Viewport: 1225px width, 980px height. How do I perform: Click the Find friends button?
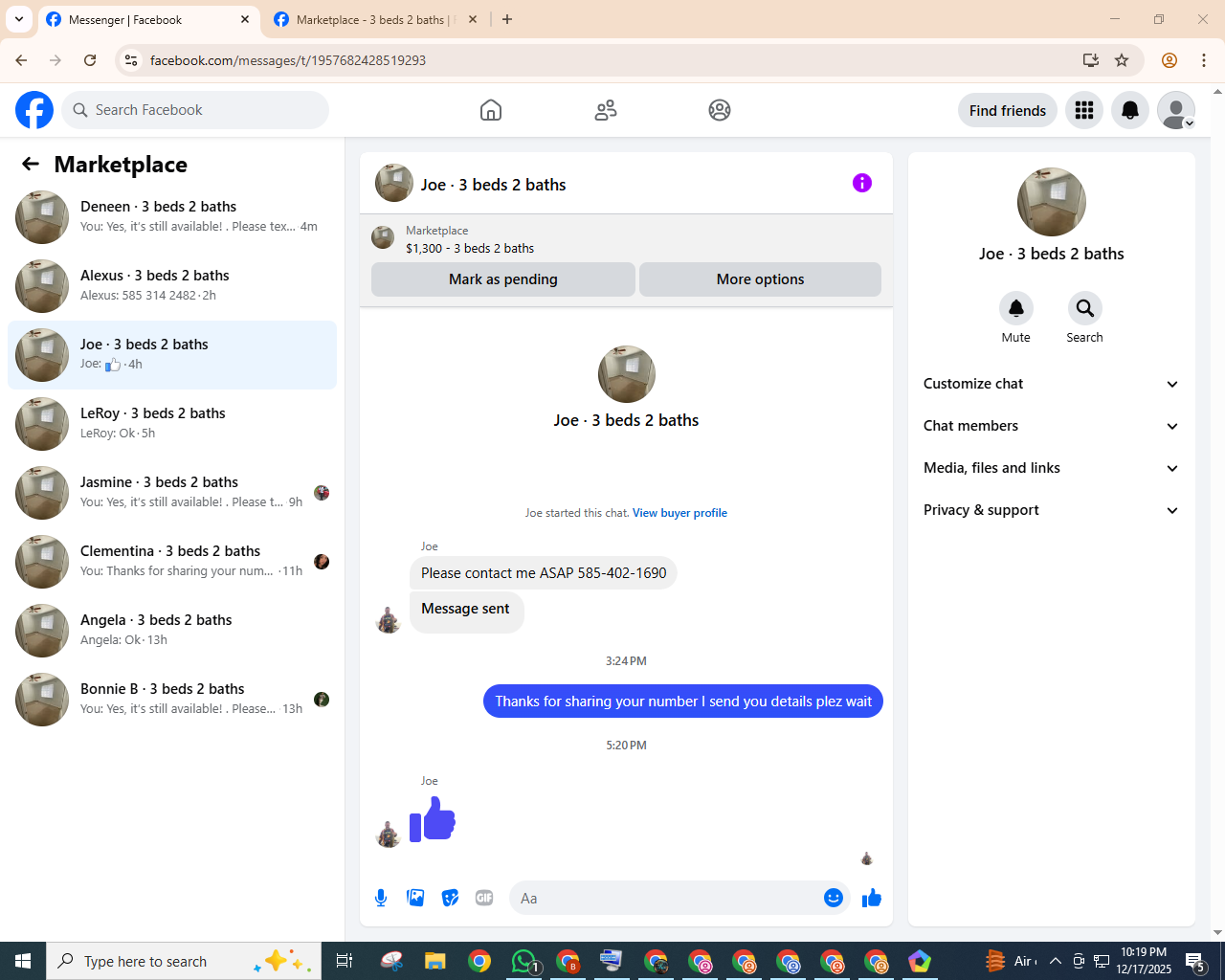coord(1008,110)
